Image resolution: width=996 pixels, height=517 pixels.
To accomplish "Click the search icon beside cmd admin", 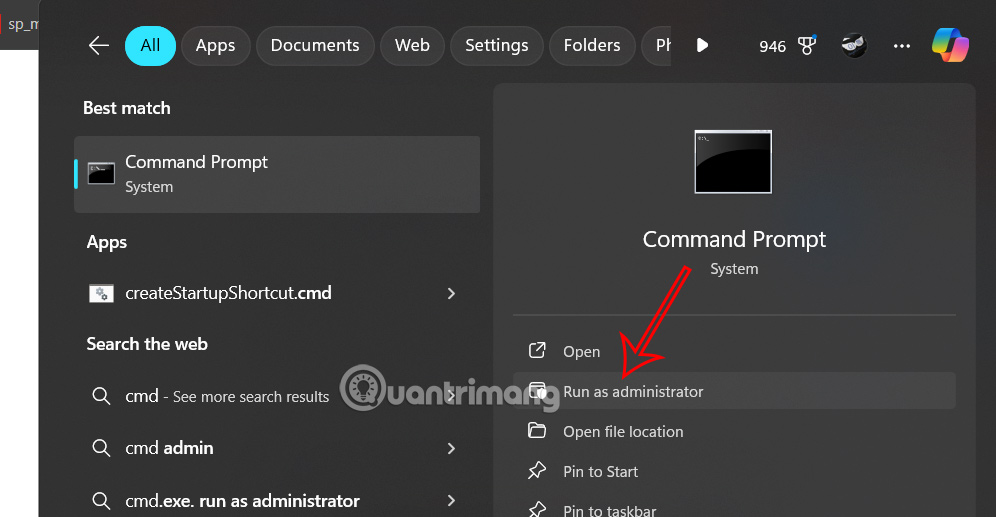I will pos(101,448).
